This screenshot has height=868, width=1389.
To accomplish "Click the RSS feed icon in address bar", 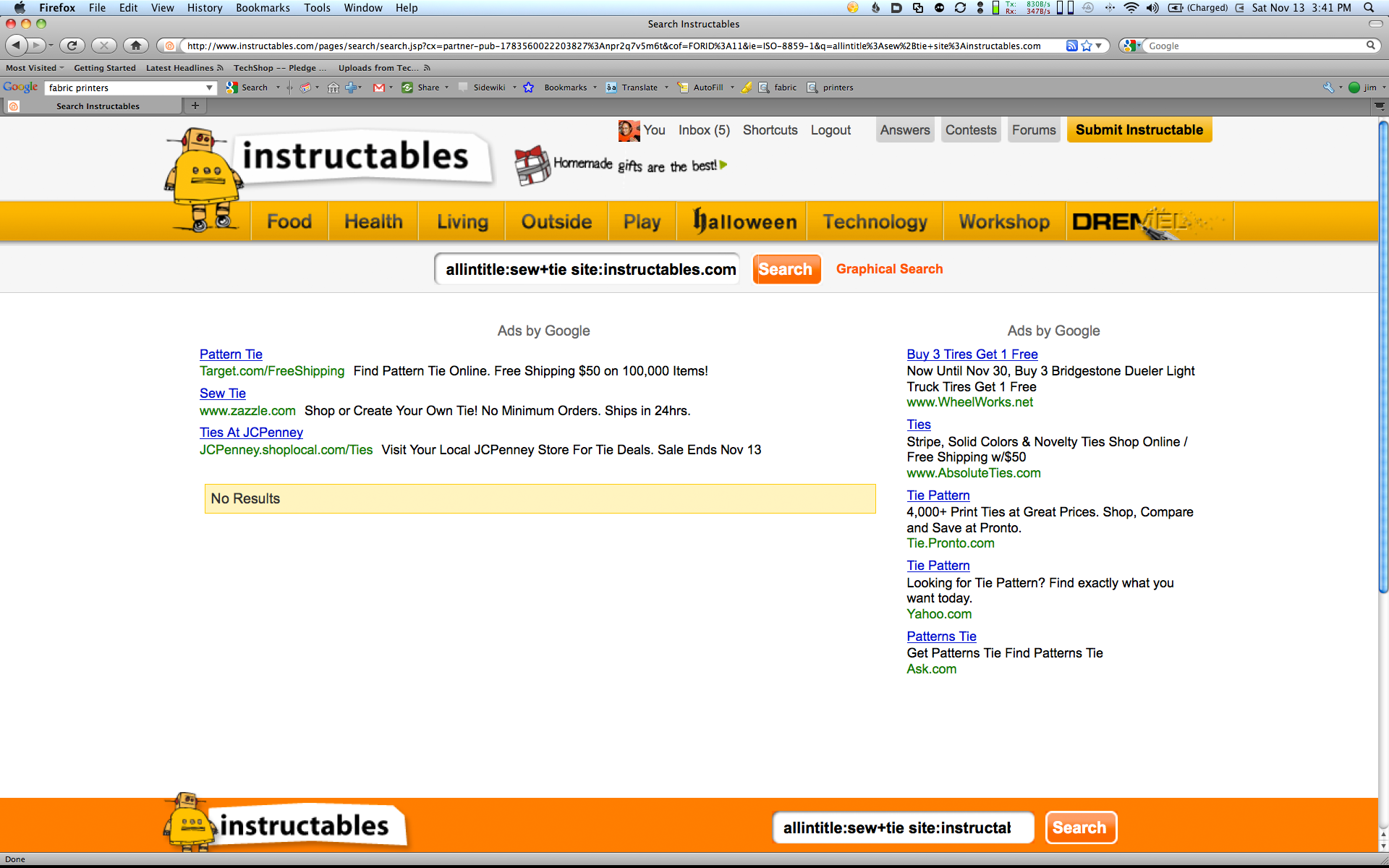I will [1071, 46].
